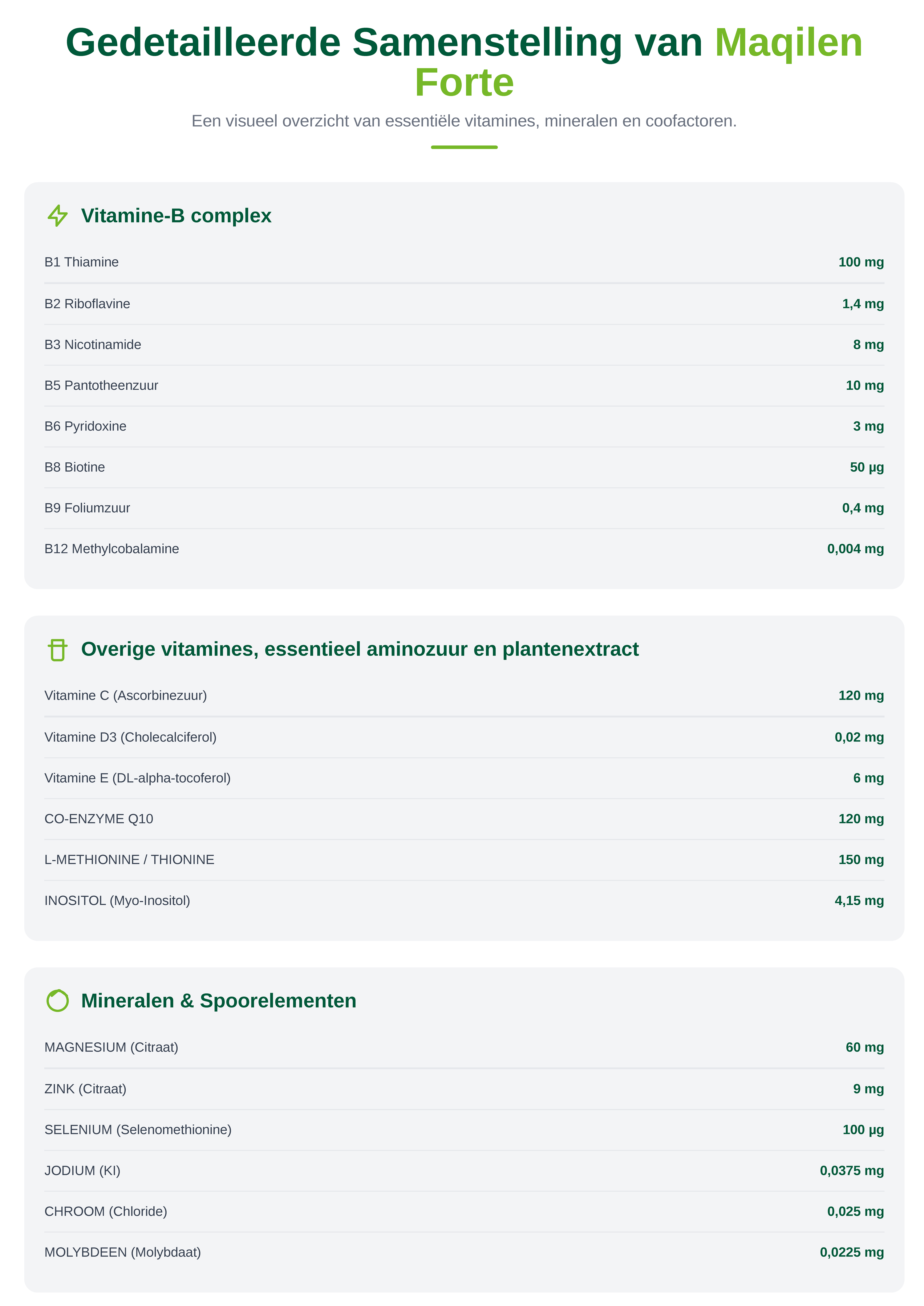Image resolution: width=924 pixels, height=1306 pixels.
Task: Click the INOSITOL (Myo-Inositol) label
Action: 117,901
